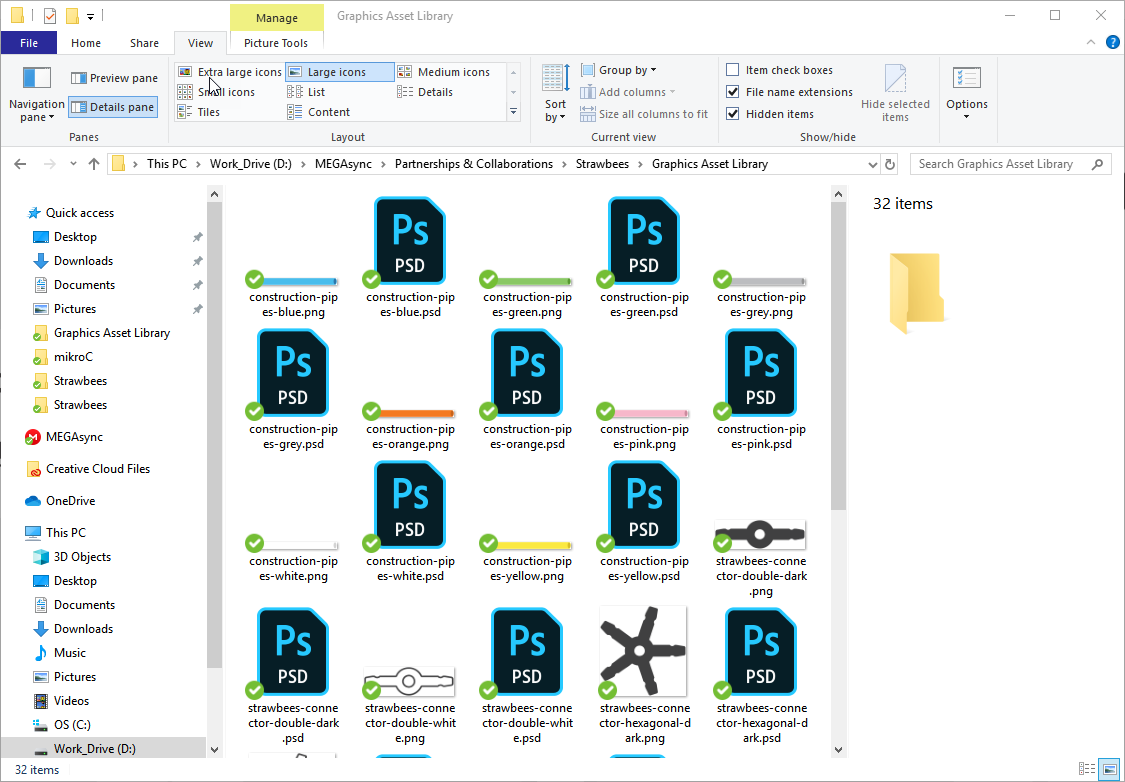Refresh the current folder view
Screen dimensions: 1125x782
(890, 164)
